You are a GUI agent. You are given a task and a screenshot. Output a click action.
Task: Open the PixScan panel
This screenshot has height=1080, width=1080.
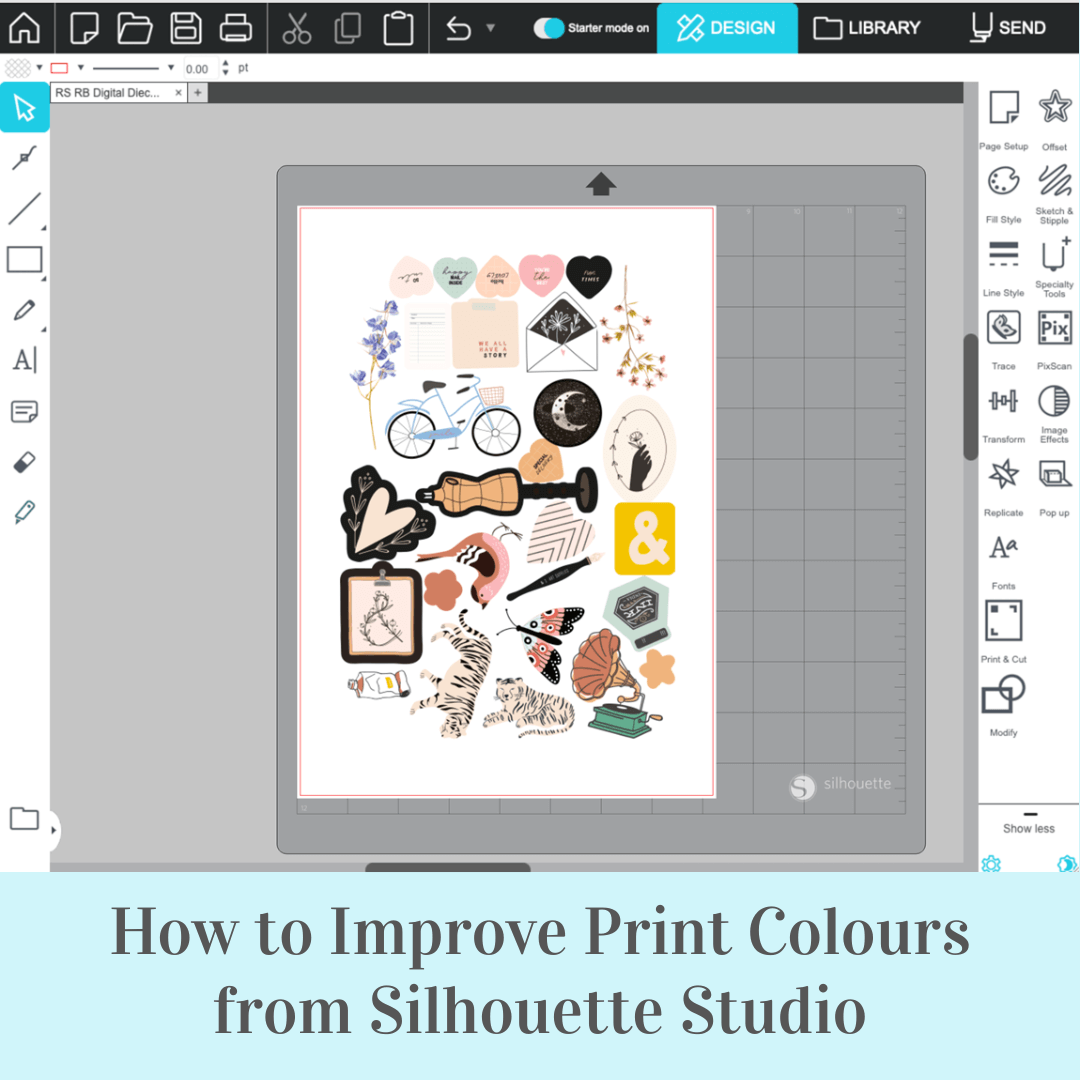pos(1054,329)
